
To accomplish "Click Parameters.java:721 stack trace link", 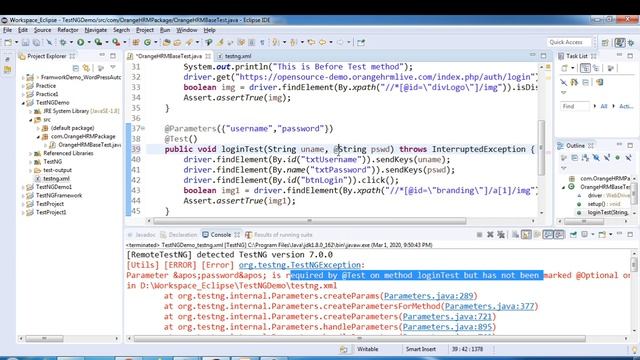I will click(x=447, y=316).
